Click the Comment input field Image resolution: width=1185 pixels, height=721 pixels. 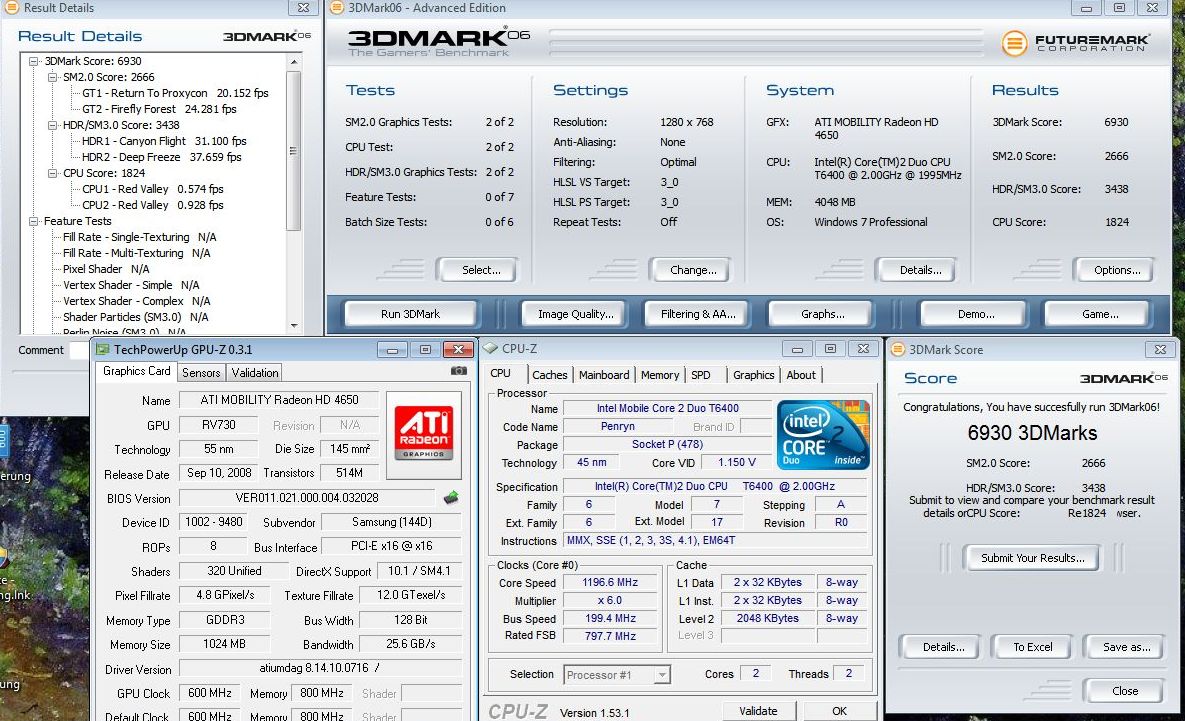coord(79,350)
